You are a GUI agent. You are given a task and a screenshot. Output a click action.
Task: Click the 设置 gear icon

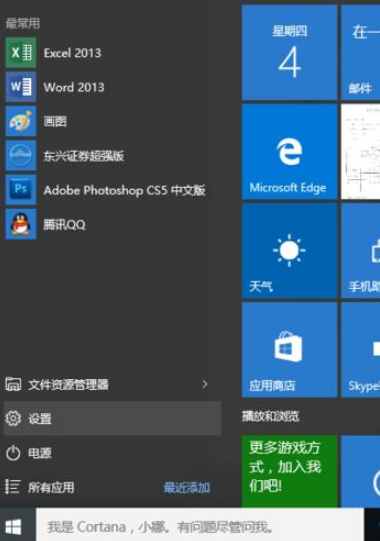click(13, 419)
